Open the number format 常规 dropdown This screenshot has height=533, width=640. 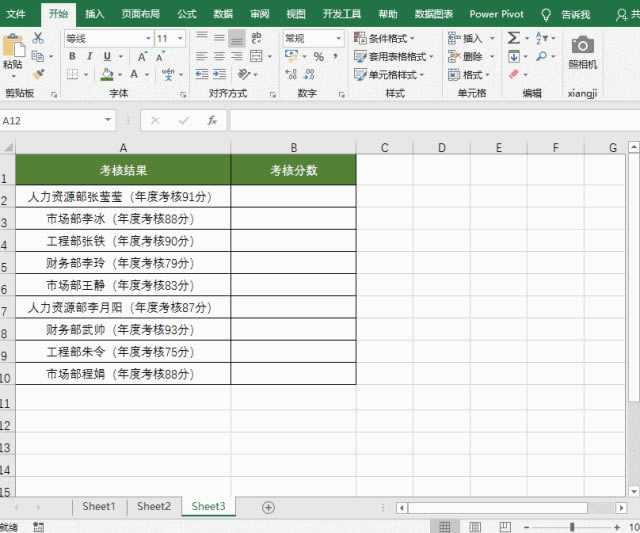[x=337, y=38]
